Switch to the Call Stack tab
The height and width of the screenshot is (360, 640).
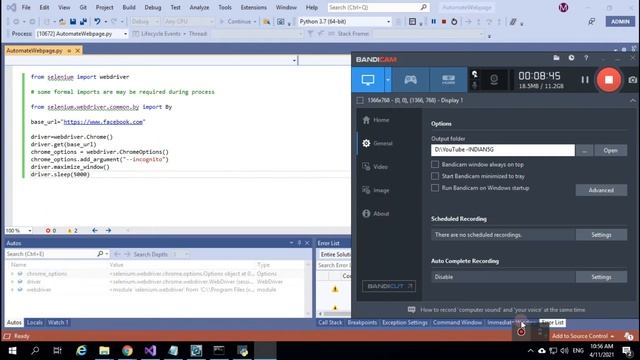point(330,322)
